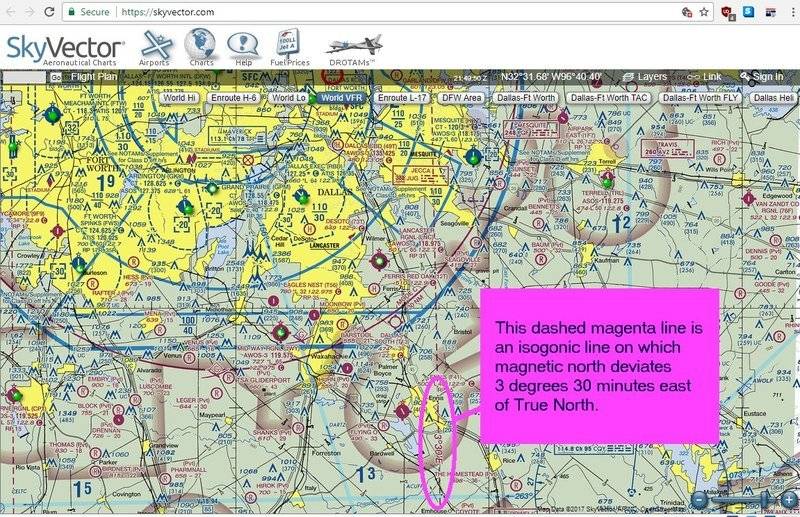The height and width of the screenshot is (517, 800).
Task: Click the translate/globe icon in the address bar
Action: coord(687,12)
